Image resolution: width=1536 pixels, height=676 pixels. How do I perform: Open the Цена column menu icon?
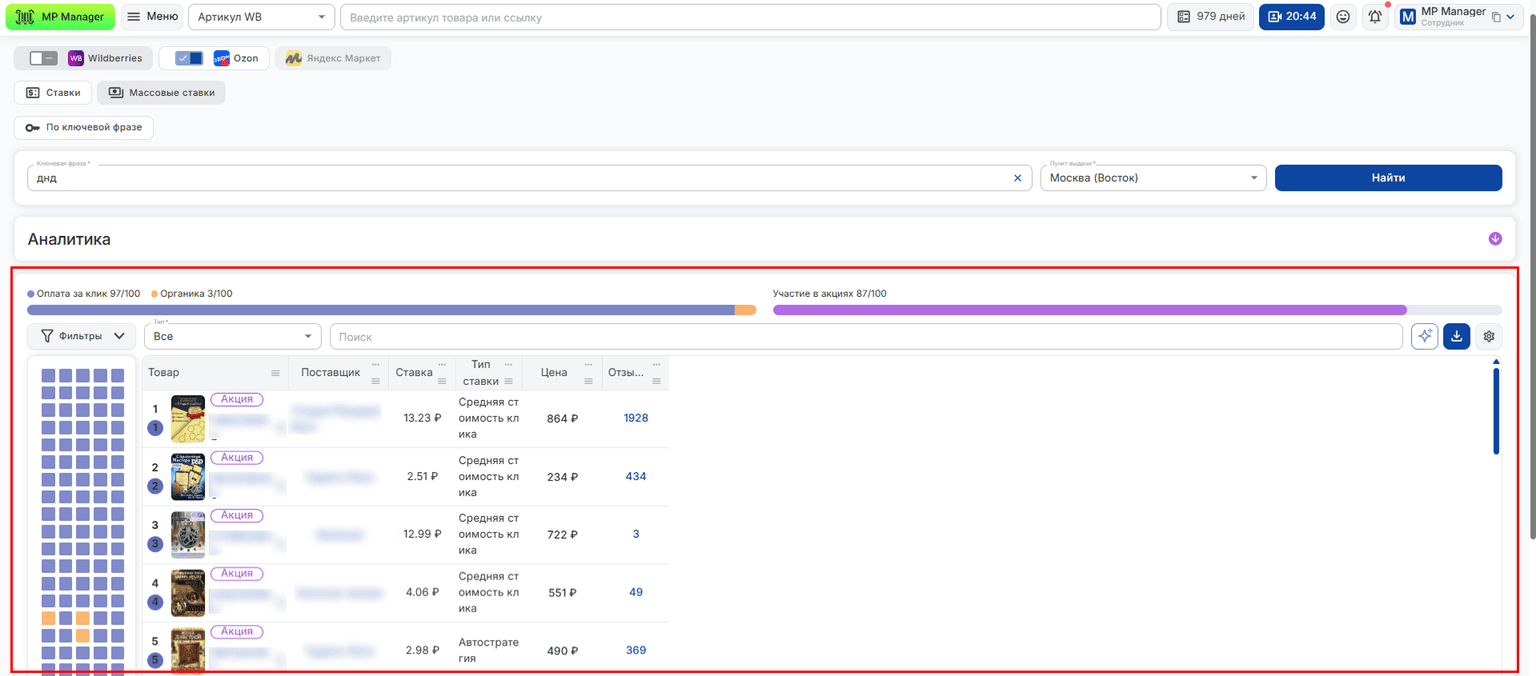[x=588, y=381]
